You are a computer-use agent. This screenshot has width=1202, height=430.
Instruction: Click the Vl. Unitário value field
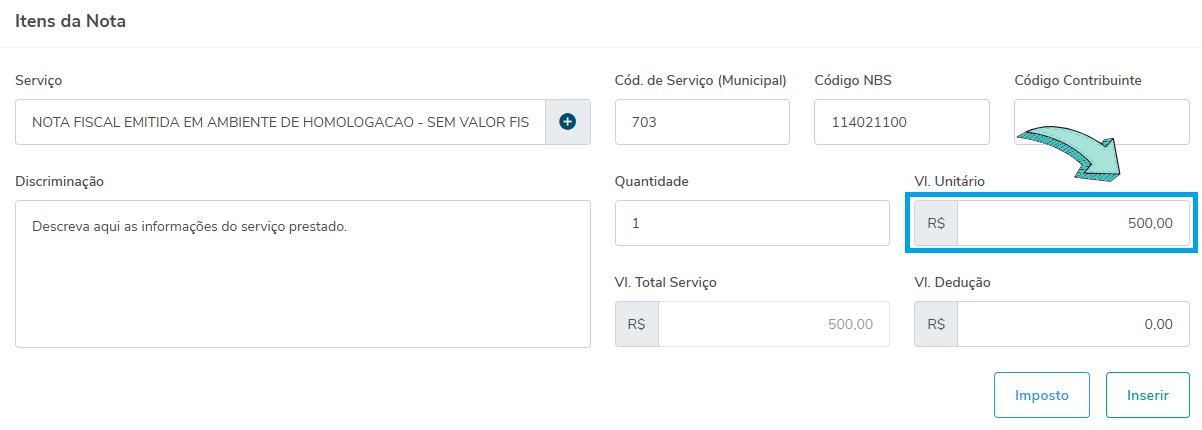tap(1072, 223)
